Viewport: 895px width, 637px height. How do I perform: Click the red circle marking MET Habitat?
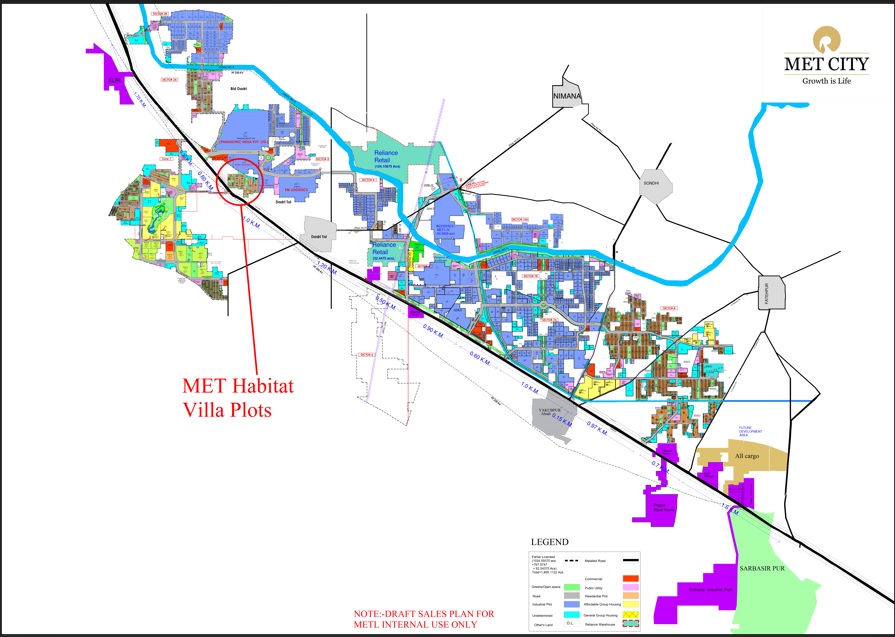(240, 180)
